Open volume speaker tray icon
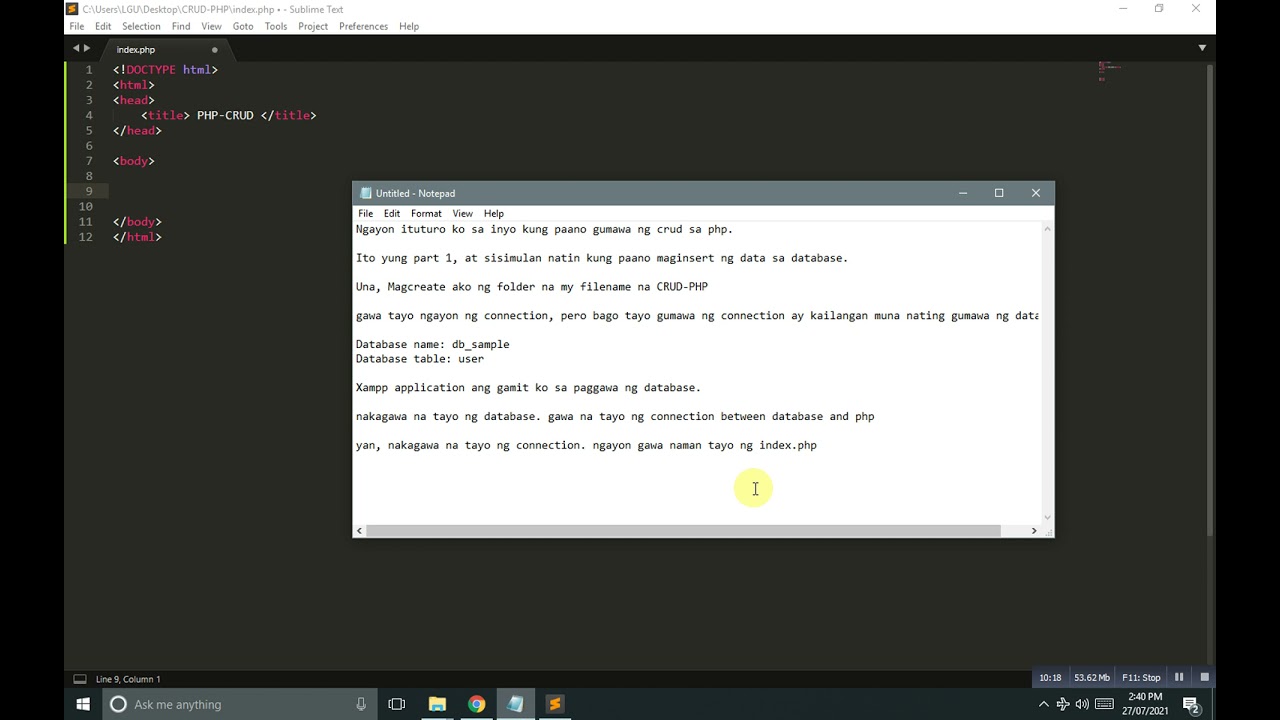Screen dimensions: 1280x720 tap(1082, 704)
